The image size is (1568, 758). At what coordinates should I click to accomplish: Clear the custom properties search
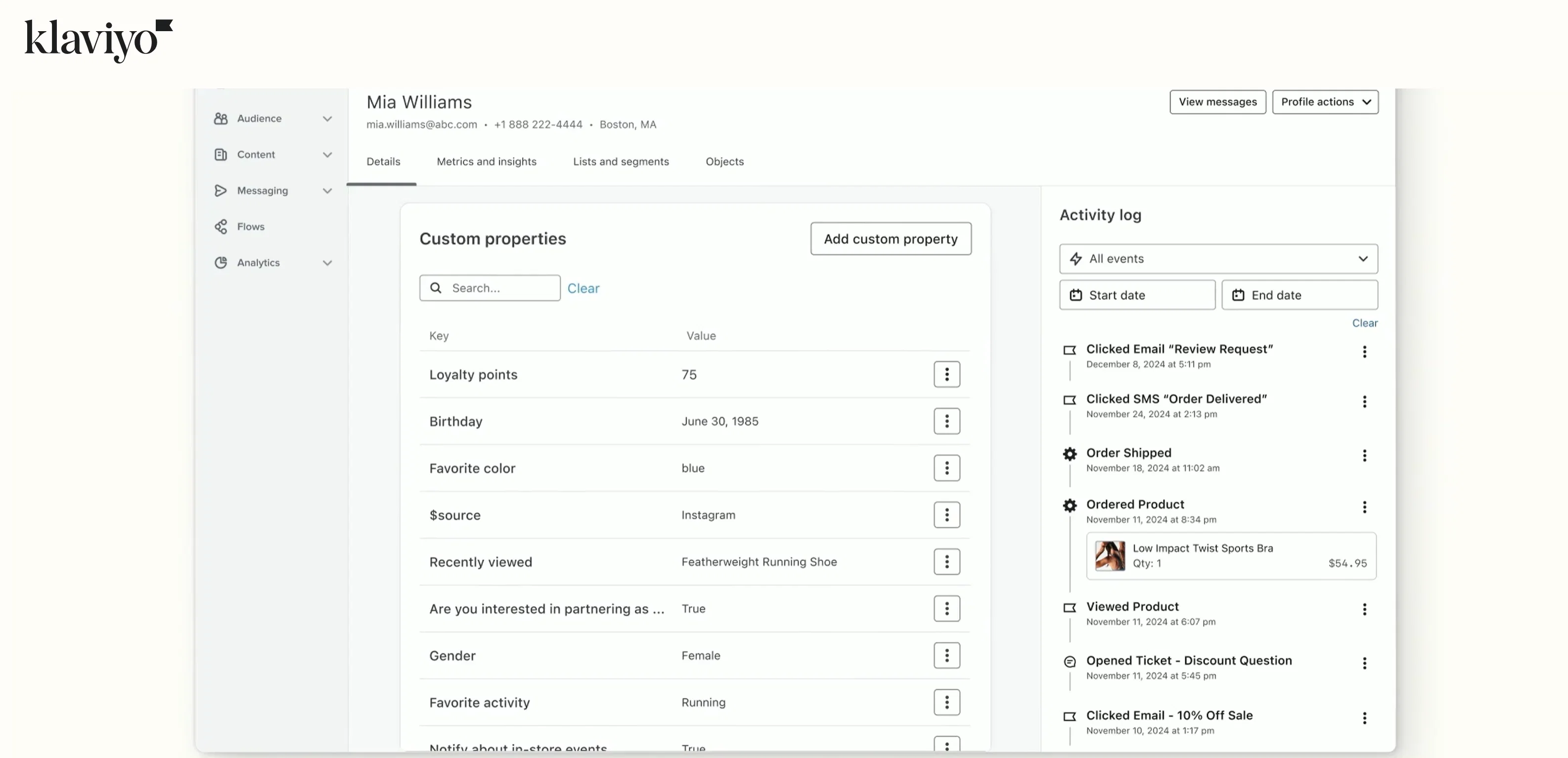[x=583, y=289]
